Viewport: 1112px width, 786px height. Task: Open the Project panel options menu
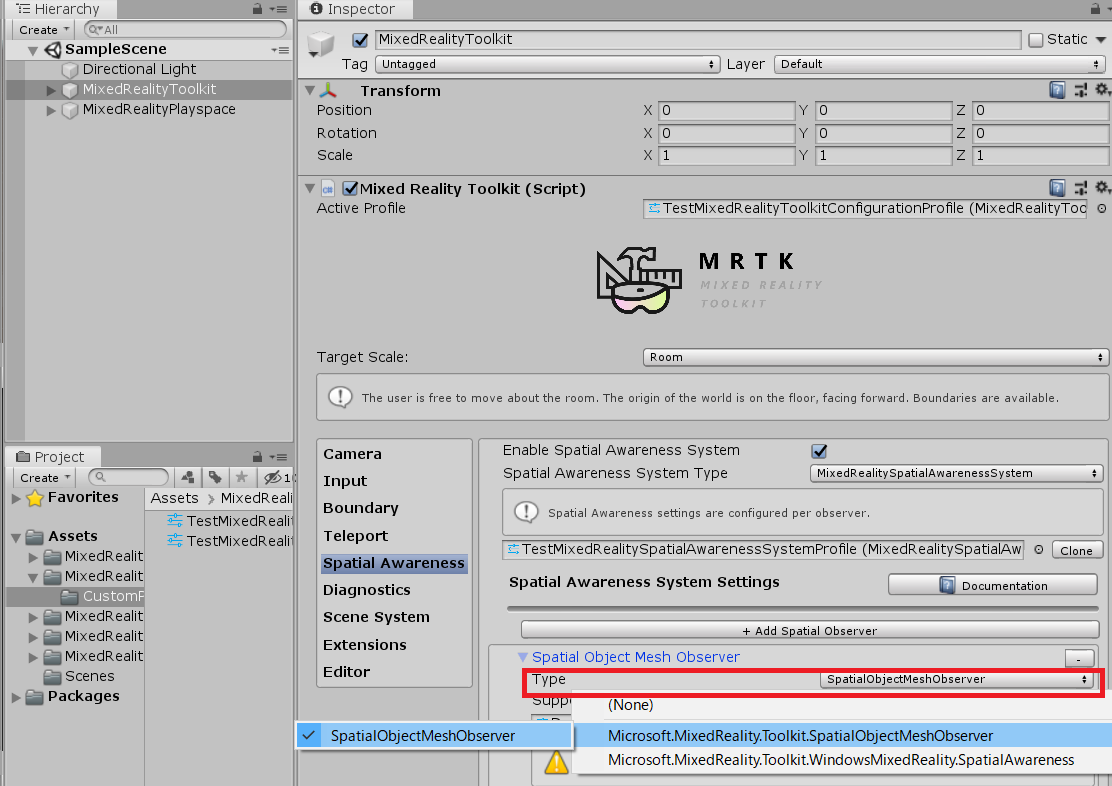[280, 457]
